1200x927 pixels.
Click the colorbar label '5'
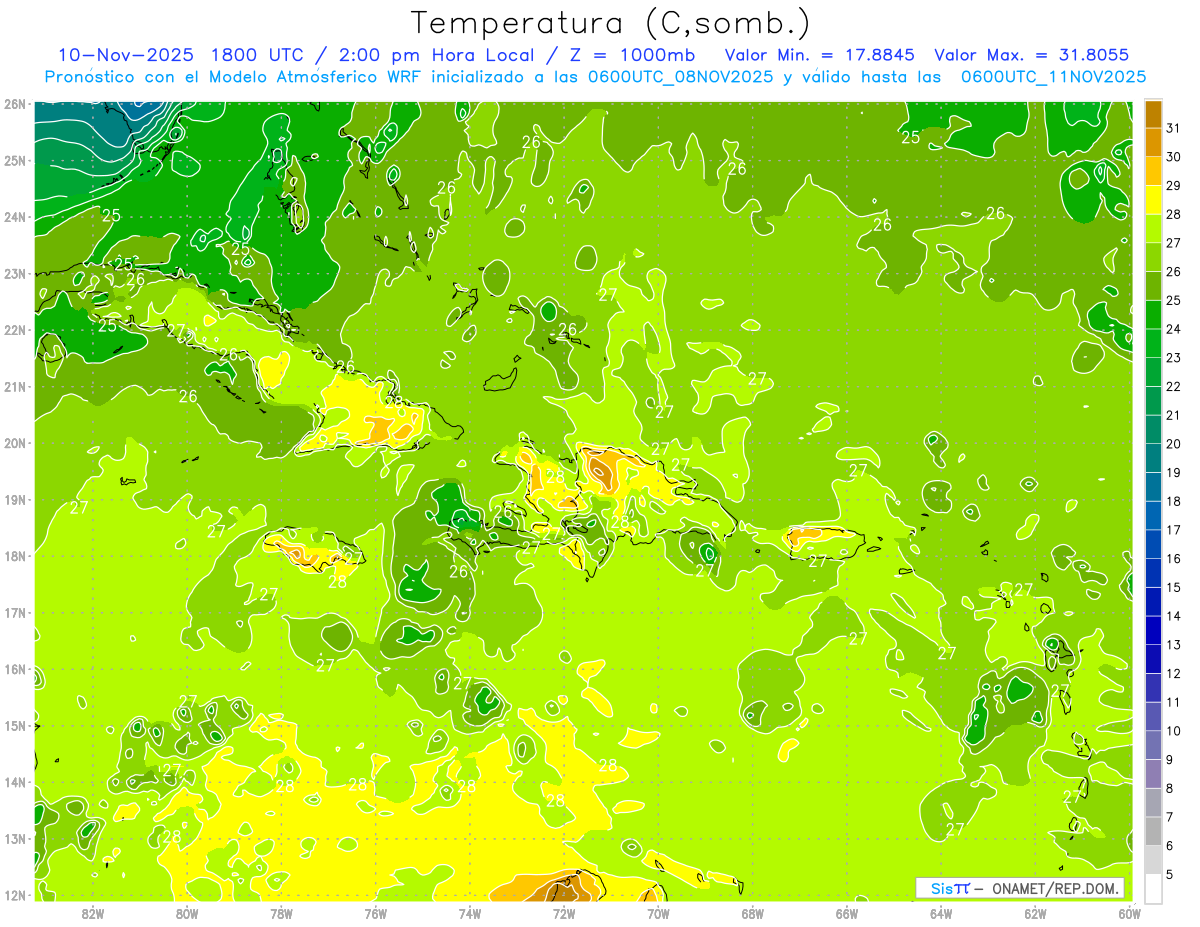(x=1171, y=875)
